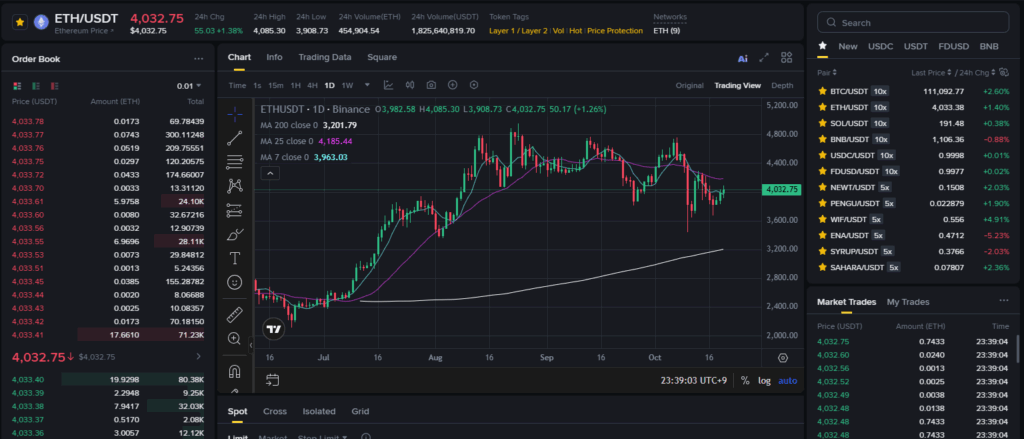Pick the text annotation tool
This screenshot has width=1024, height=439.
235,258
